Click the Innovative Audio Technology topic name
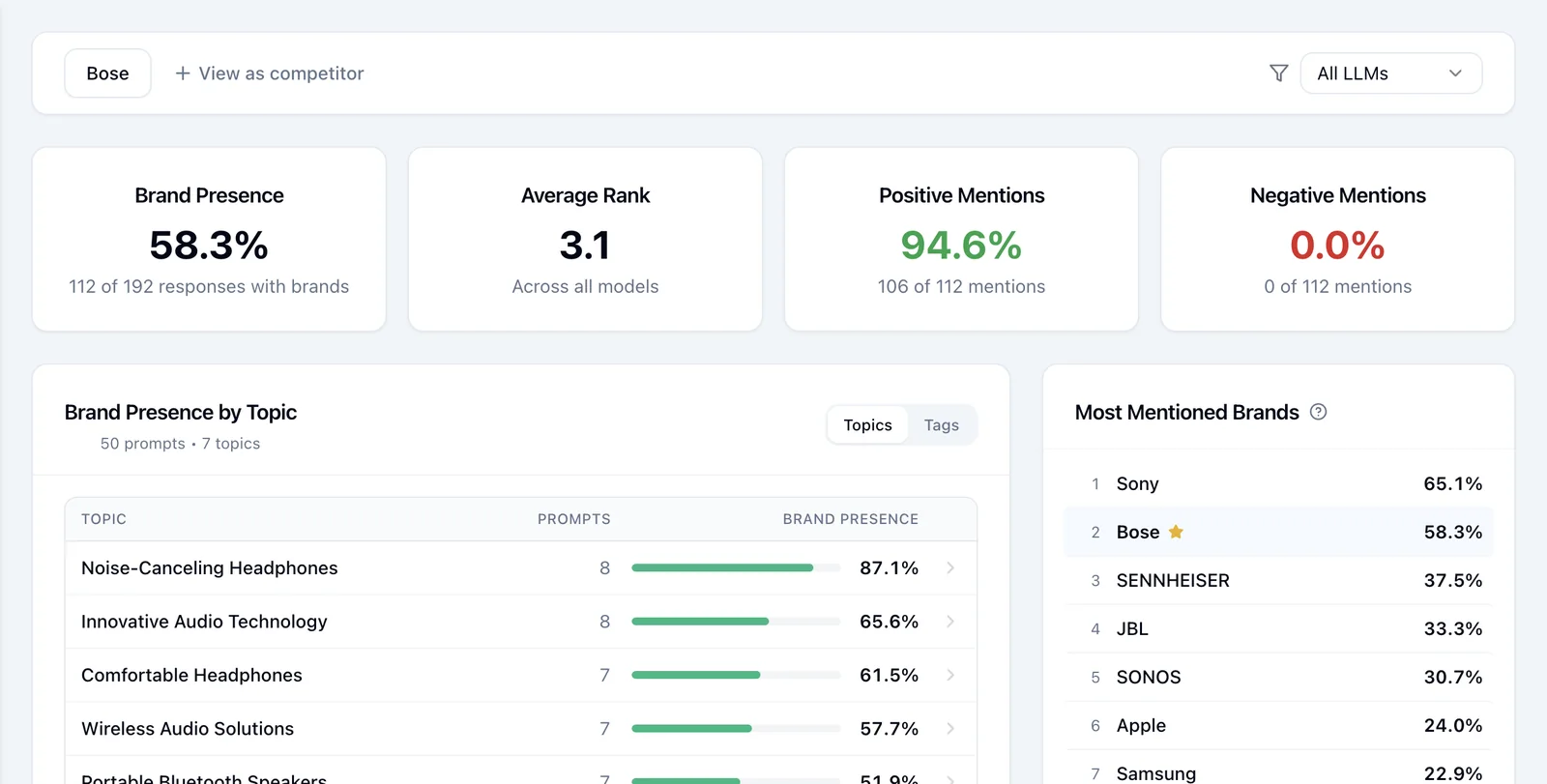Viewport: 1547px width, 784px height. [204, 622]
